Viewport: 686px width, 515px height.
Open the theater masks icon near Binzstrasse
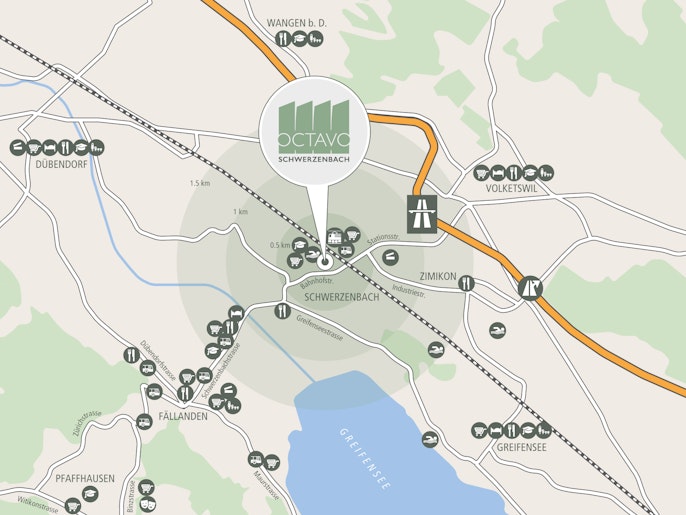147,504
